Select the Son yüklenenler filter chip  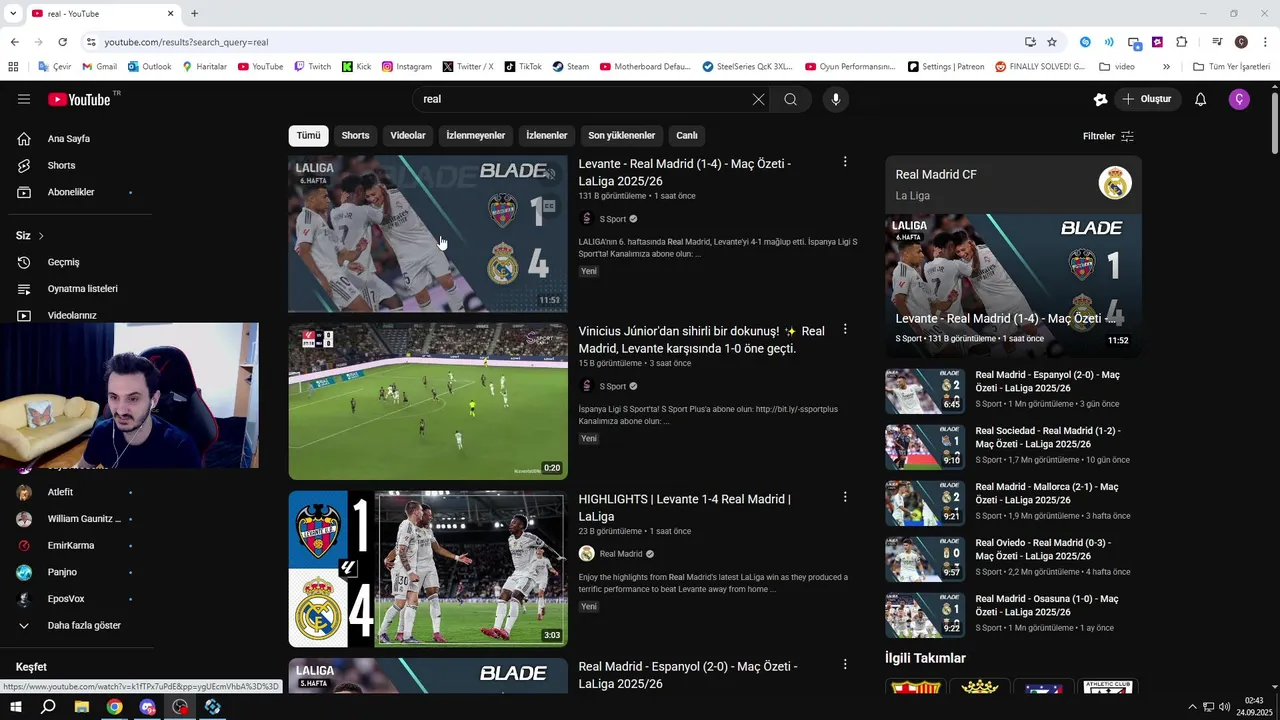(621, 136)
